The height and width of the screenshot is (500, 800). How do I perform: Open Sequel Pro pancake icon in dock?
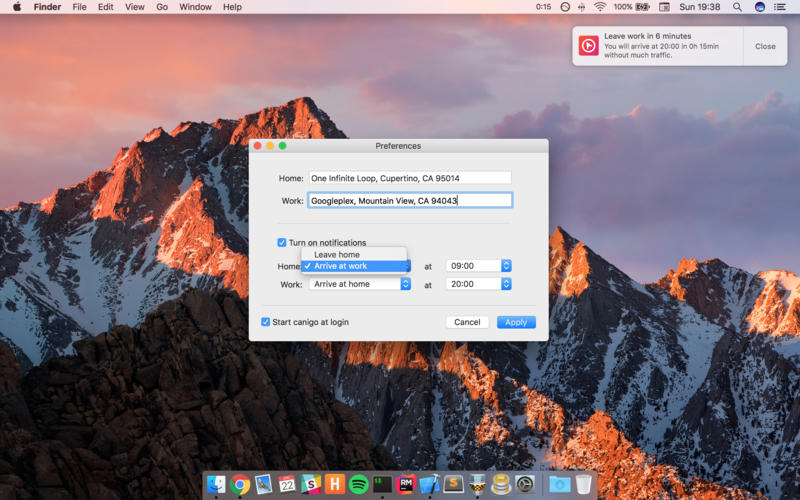[x=501, y=484]
